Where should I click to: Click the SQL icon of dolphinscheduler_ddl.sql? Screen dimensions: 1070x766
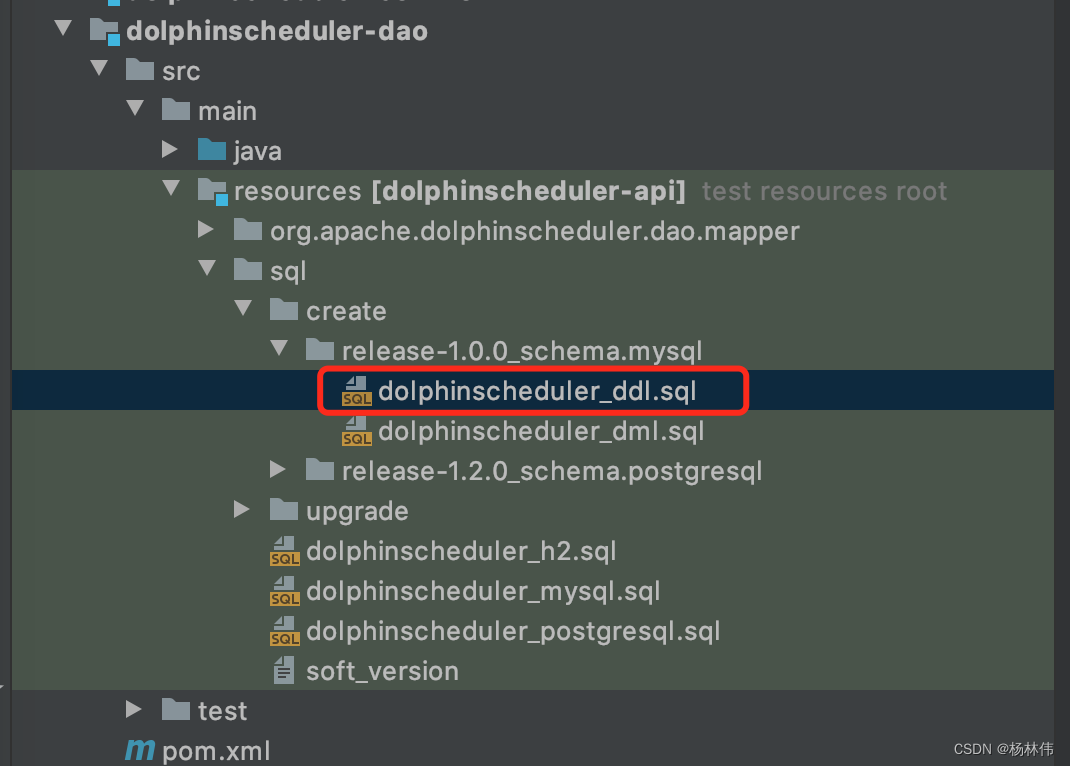coord(357,391)
